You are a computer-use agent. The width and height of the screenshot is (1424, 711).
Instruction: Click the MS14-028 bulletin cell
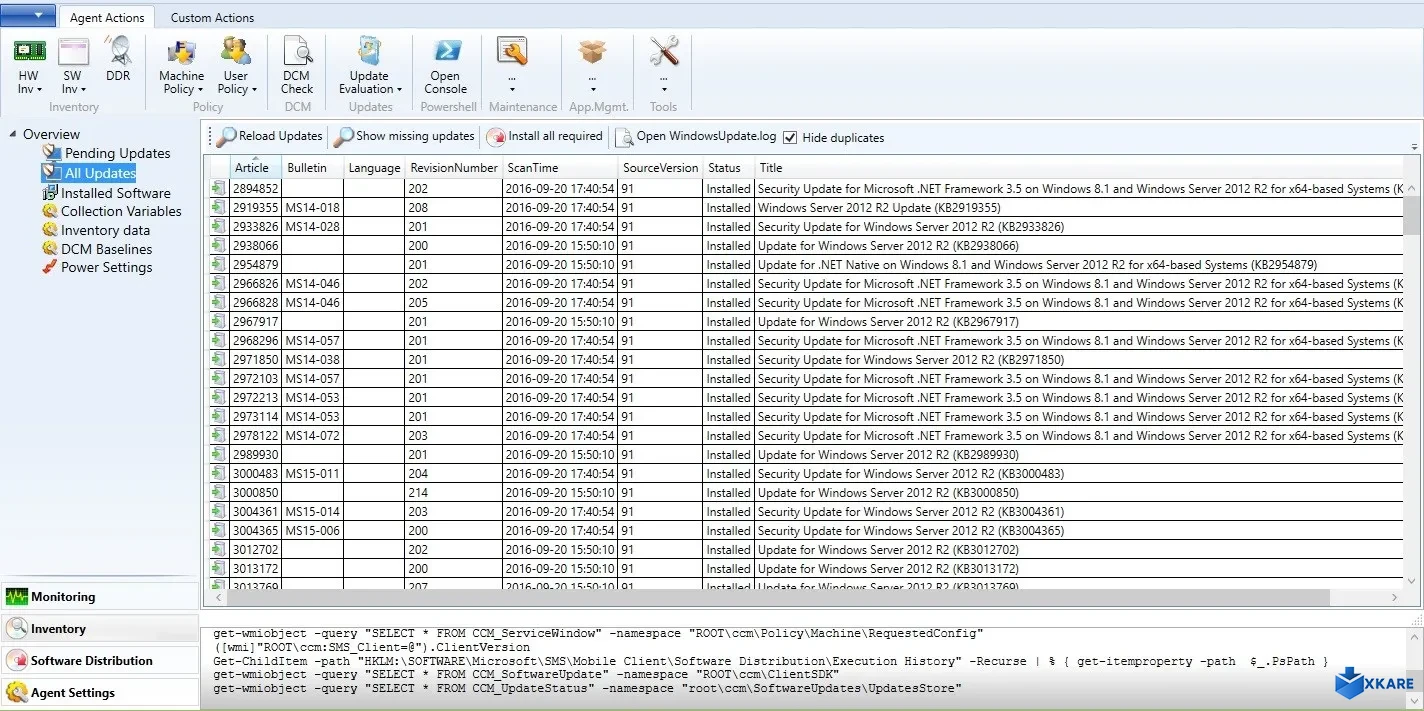coord(312,227)
